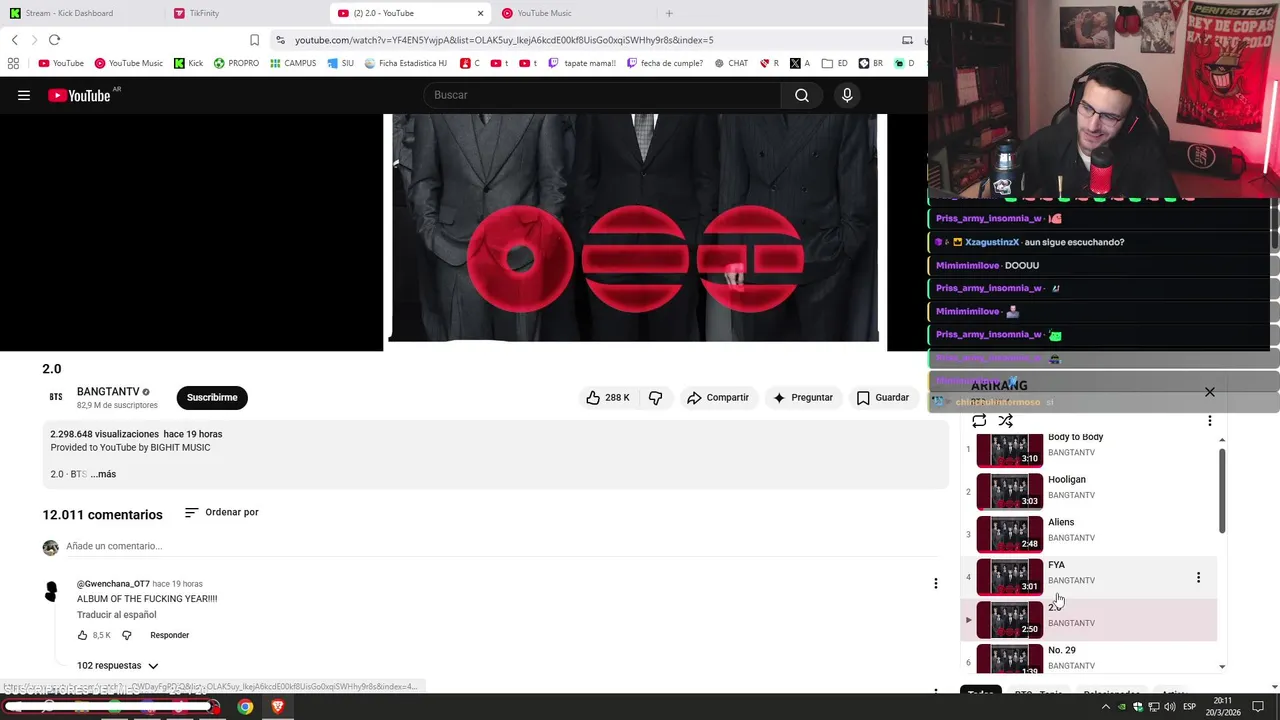
Task: Play Body to Body from playlist
Action: 1090,449
